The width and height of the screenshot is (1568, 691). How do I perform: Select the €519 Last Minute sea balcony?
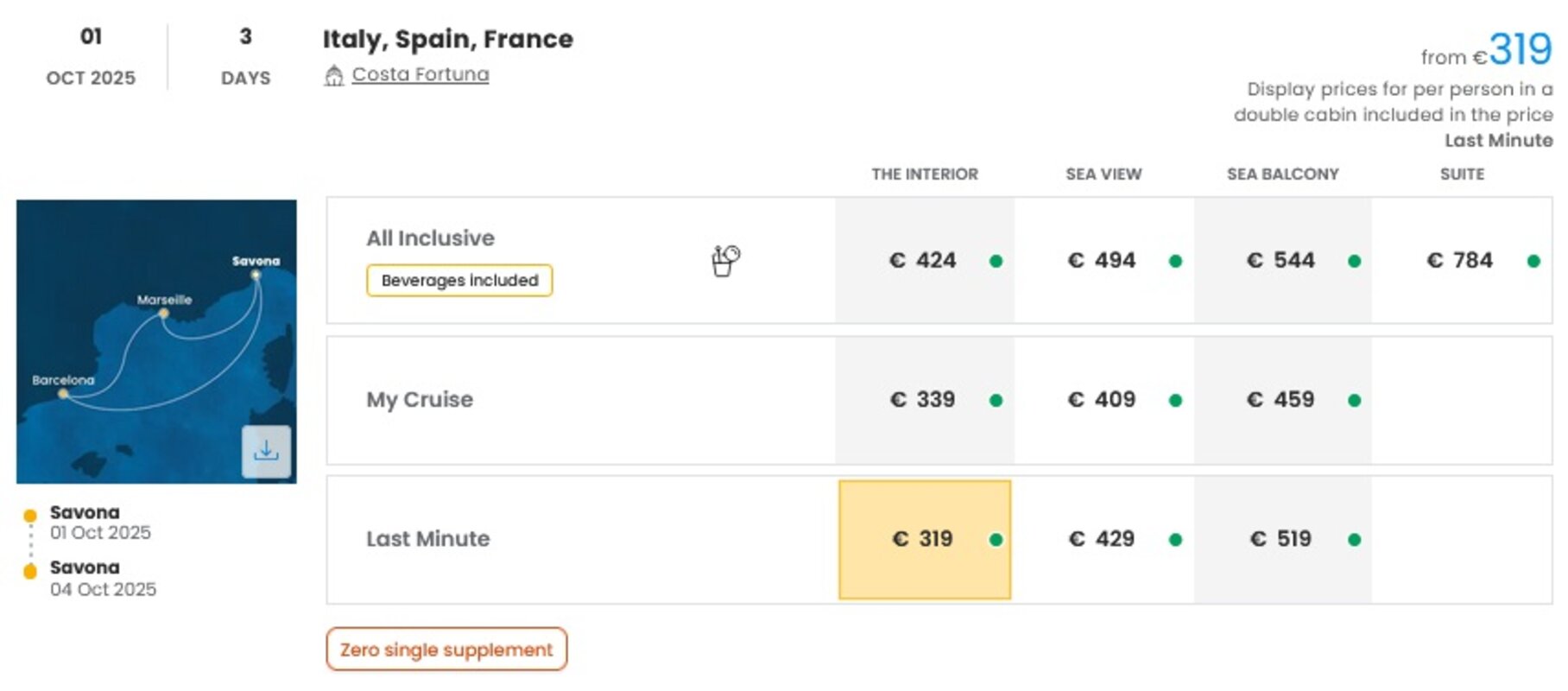pyautogui.click(x=1282, y=540)
